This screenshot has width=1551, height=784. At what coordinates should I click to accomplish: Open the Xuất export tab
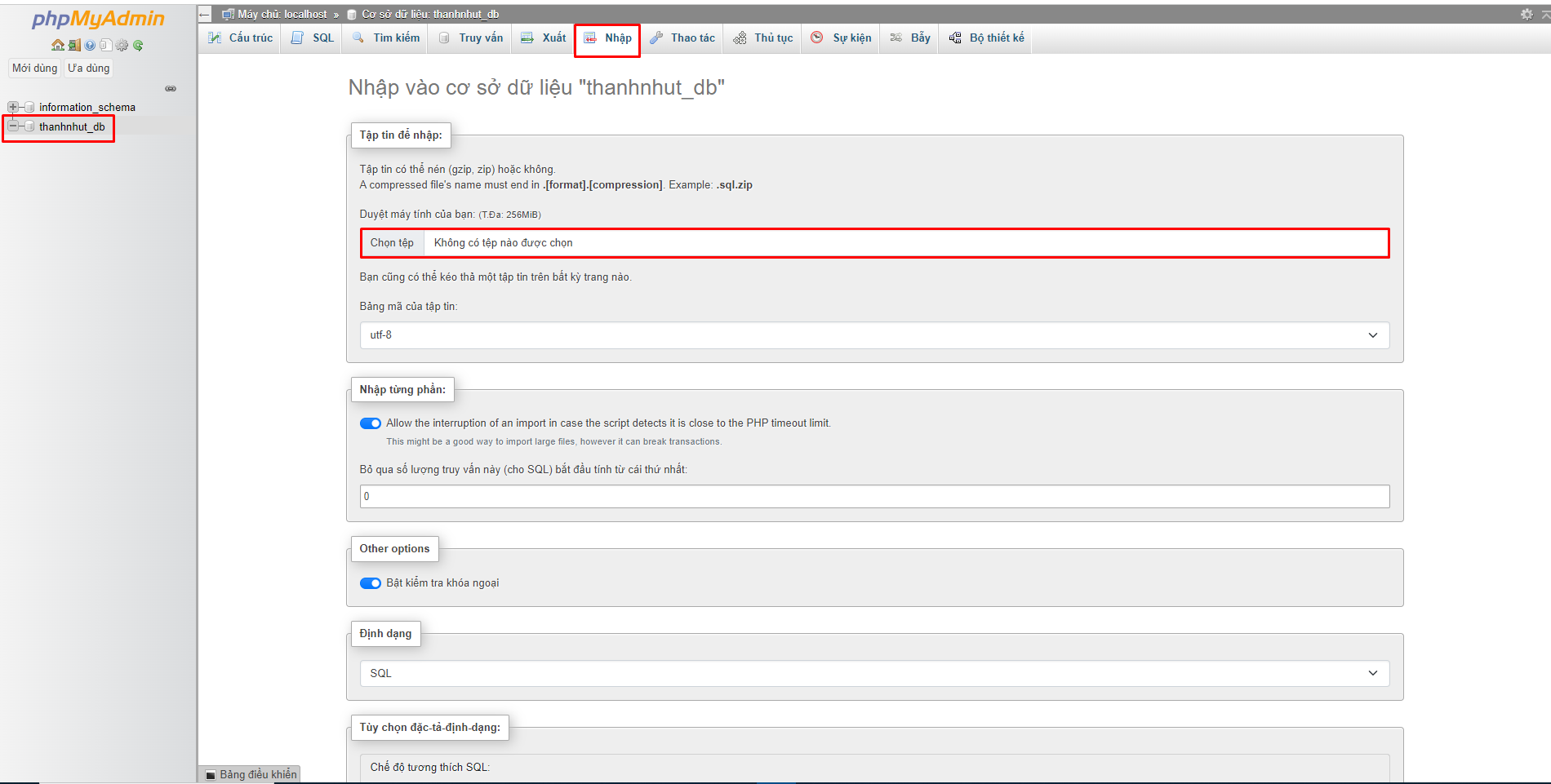point(544,38)
